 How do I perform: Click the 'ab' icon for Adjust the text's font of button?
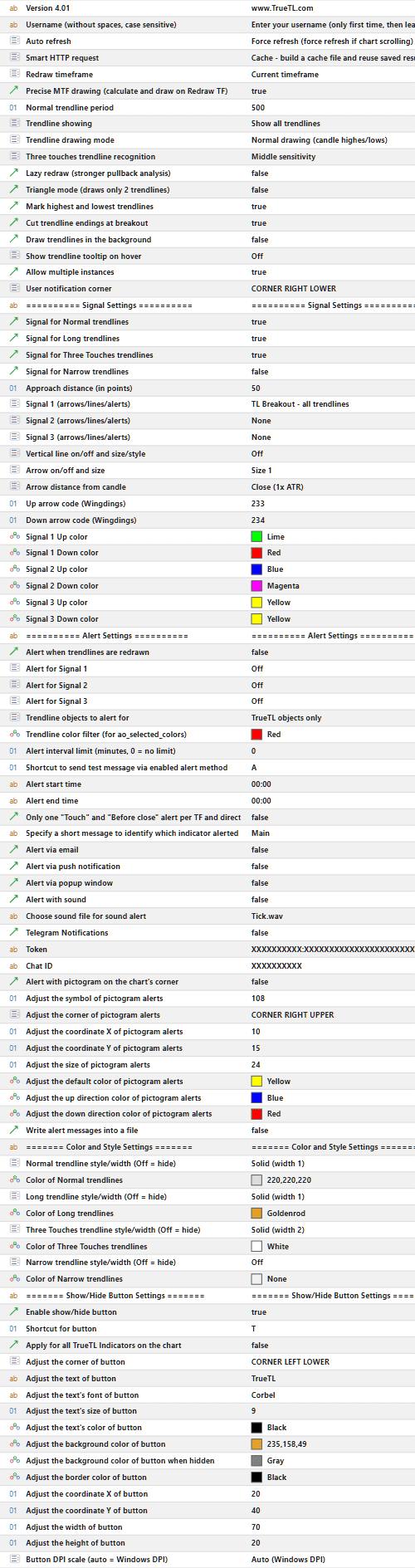click(13, 1395)
